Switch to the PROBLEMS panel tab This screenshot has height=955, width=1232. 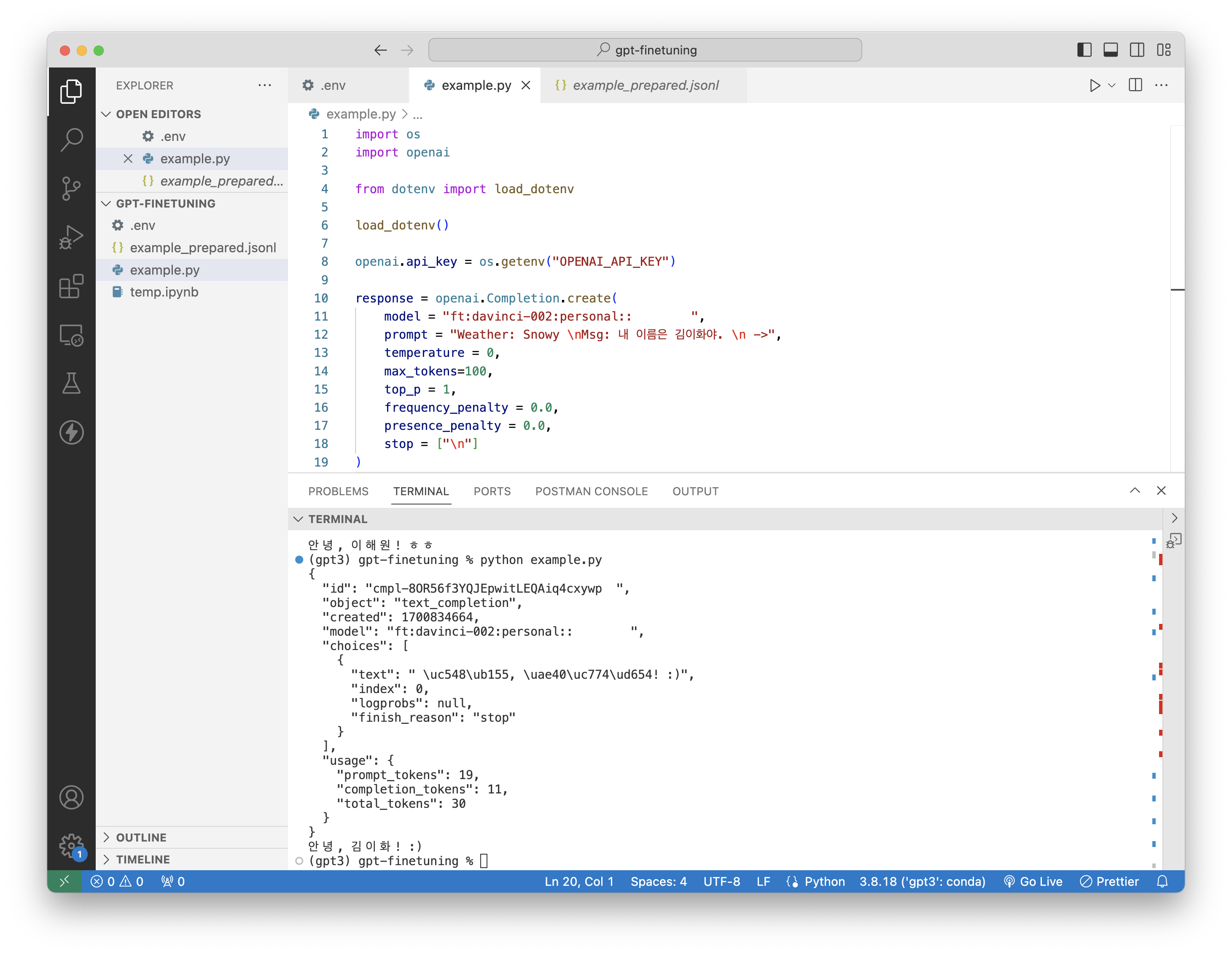pyautogui.click(x=338, y=491)
